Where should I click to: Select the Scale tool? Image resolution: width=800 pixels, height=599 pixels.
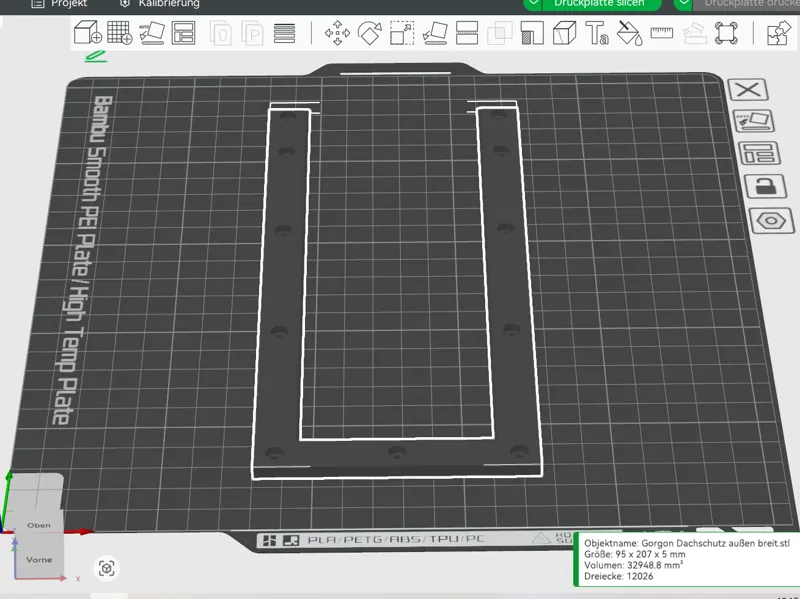pyautogui.click(x=402, y=33)
